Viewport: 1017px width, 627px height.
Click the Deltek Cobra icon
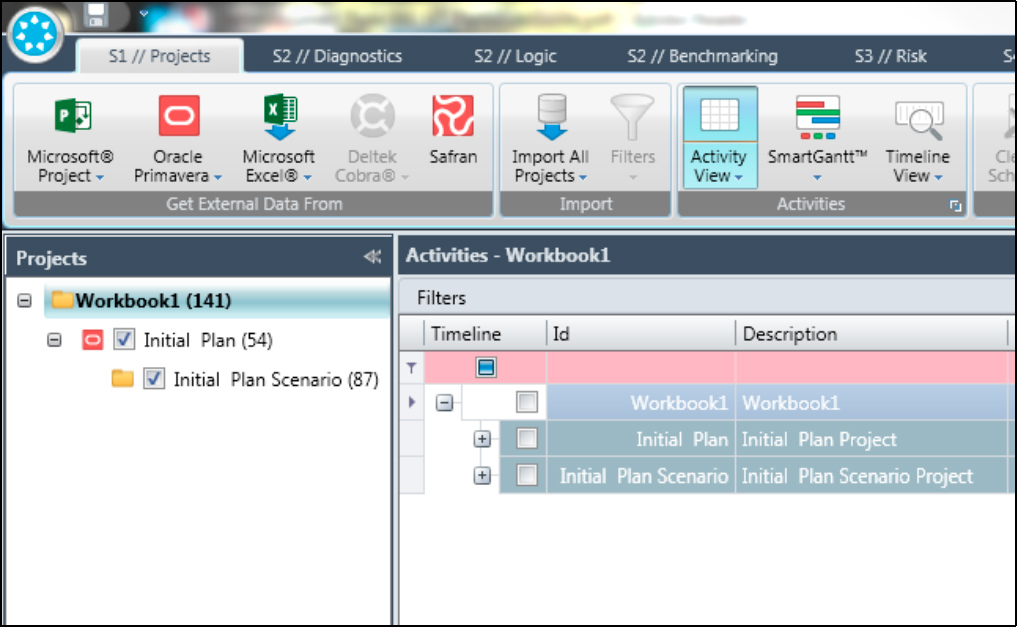(372, 117)
